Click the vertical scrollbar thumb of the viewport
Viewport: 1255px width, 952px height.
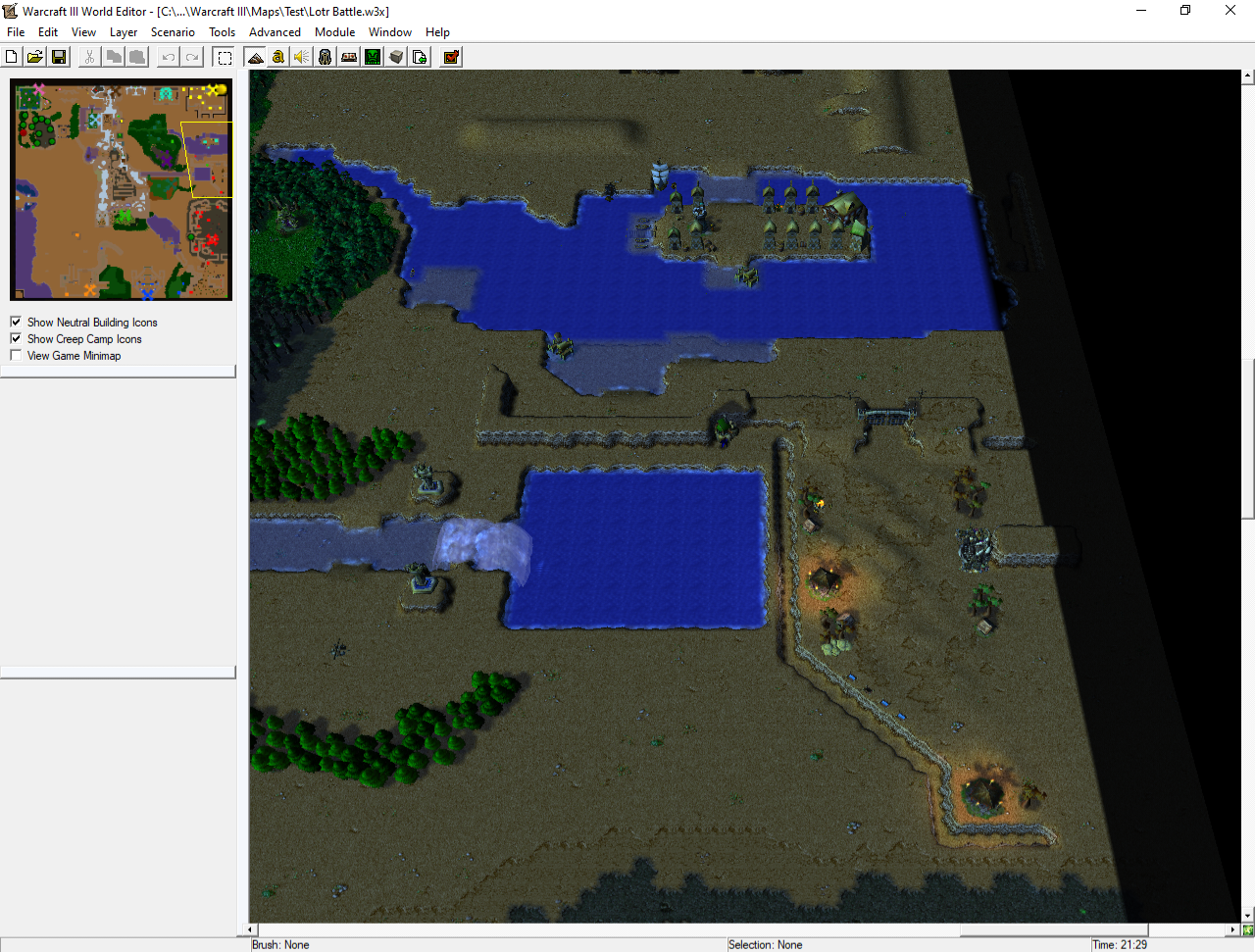[1248, 439]
